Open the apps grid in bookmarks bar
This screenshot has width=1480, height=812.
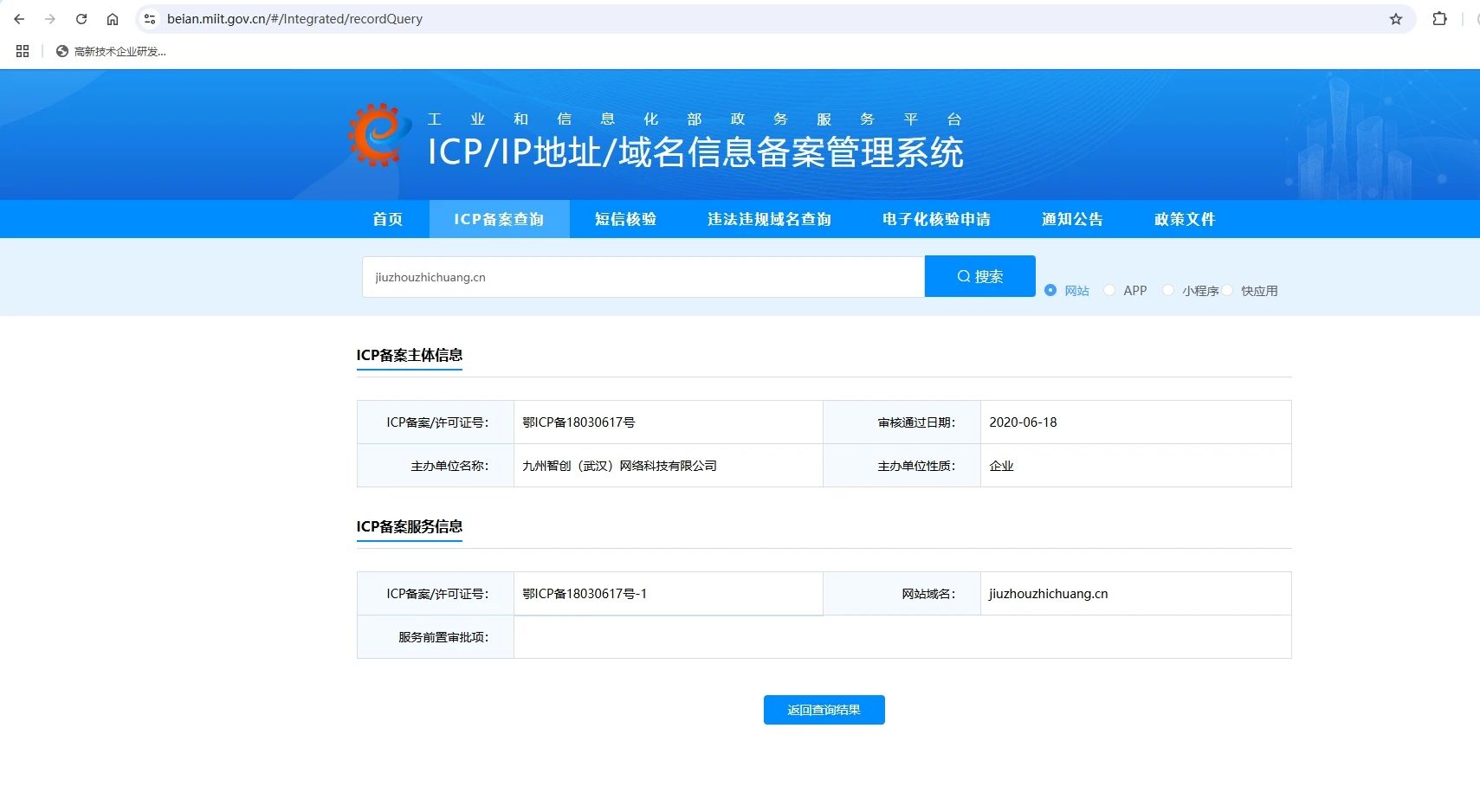point(23,51)
